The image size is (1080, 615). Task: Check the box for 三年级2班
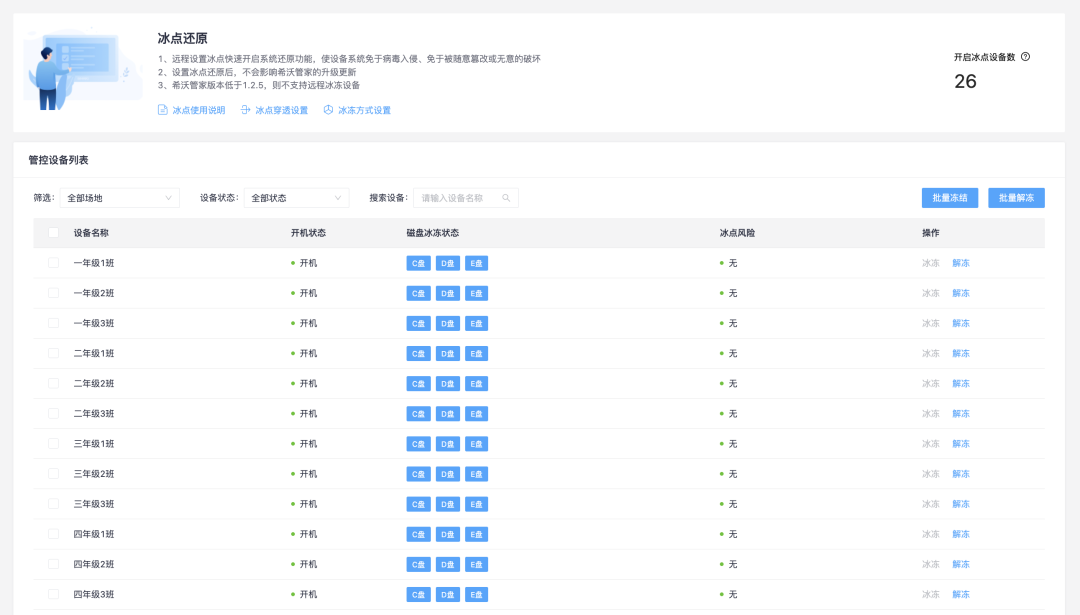(x=53, y=474)
